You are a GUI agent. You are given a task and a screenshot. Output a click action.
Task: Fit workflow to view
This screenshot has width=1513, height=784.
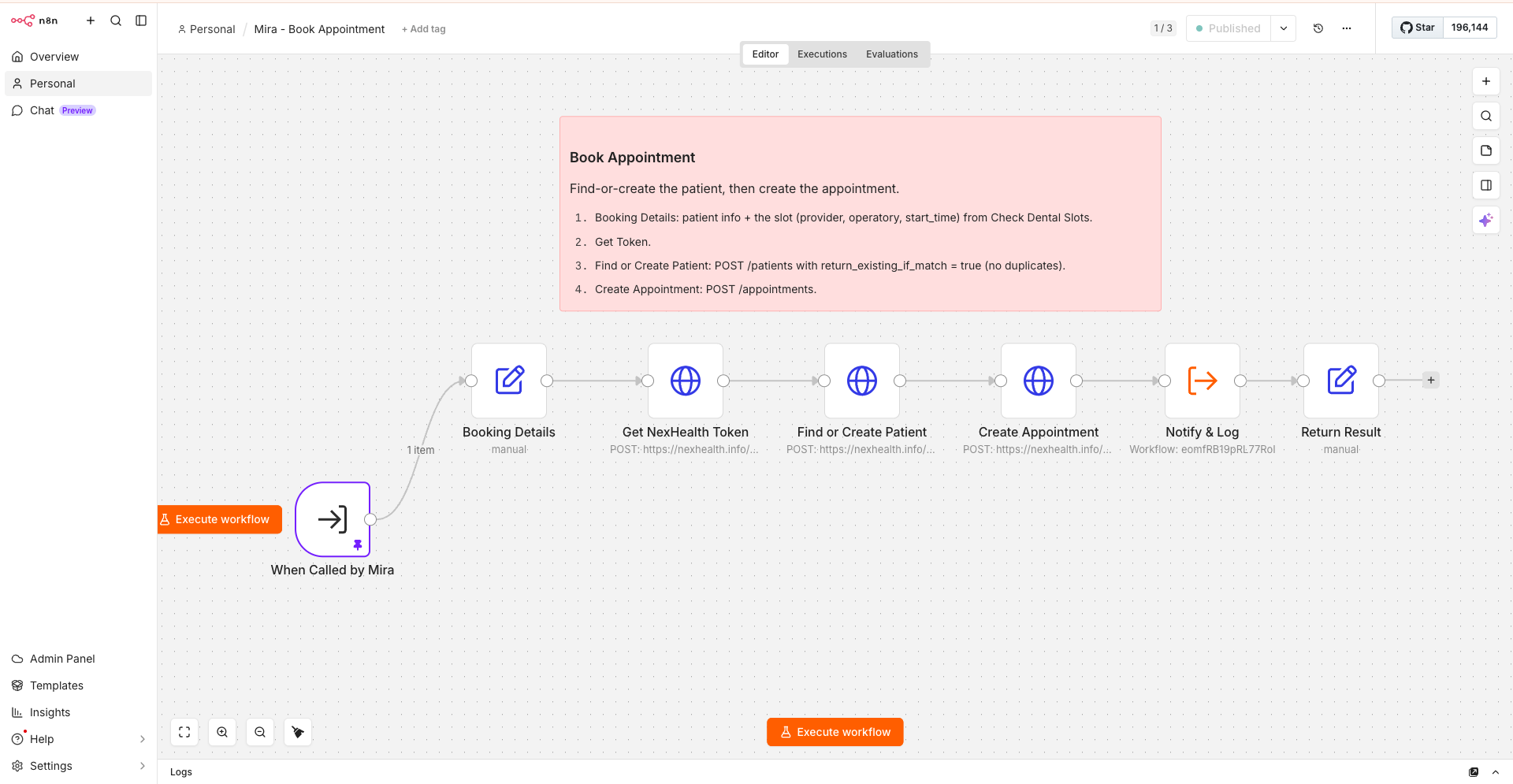point(184,732)
